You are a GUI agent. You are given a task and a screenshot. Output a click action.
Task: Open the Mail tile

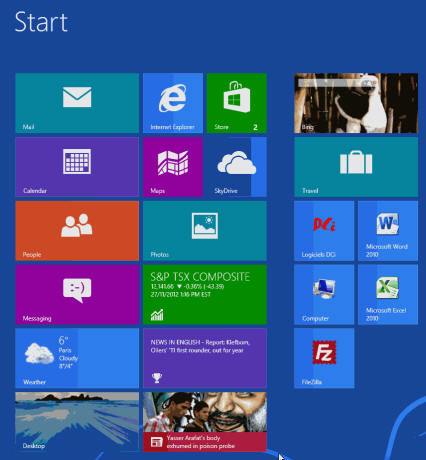click(77, 103)
